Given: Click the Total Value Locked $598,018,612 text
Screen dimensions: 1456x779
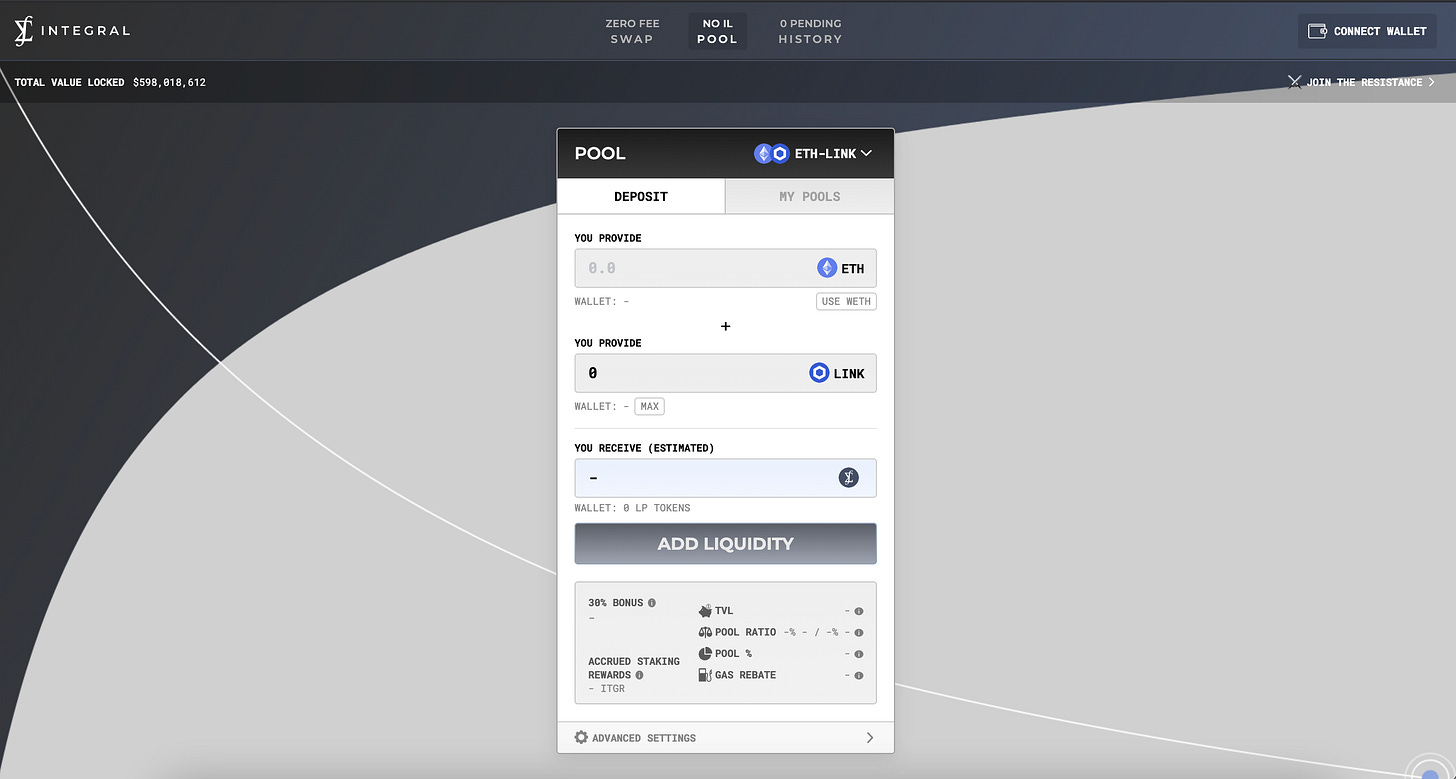Looking at the screenshot, I should (110, 82).
